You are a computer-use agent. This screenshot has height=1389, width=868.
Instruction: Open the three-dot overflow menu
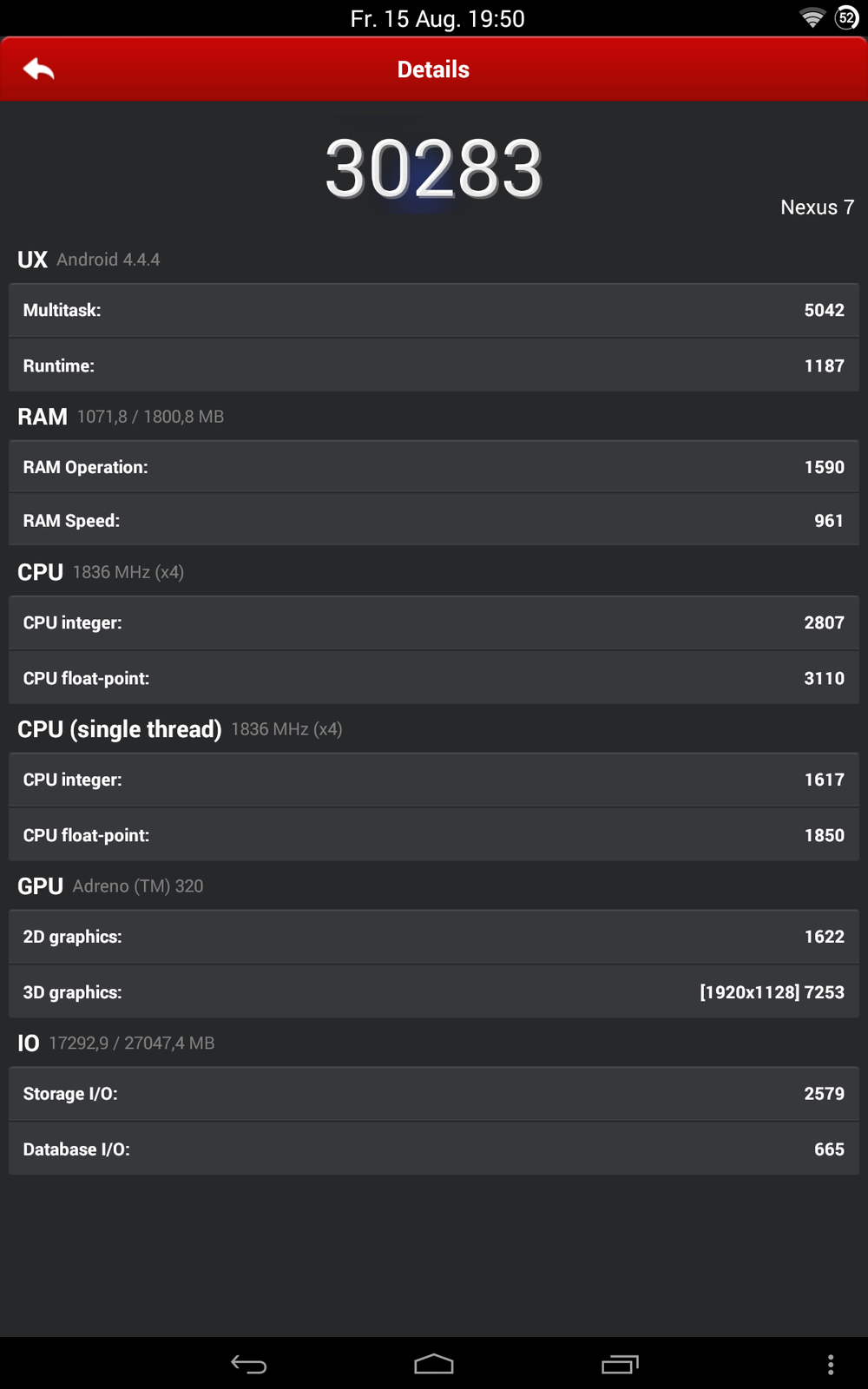click(831, 1365)
